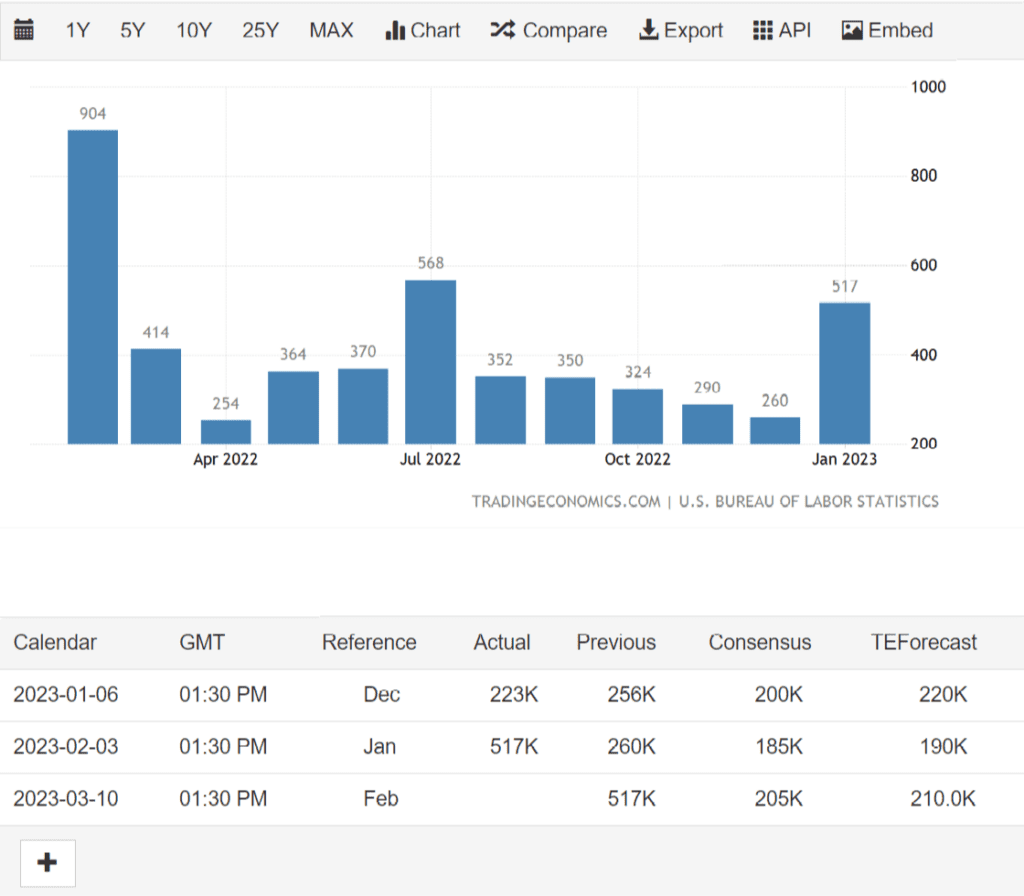Image resolution: width=1024 pixels, height=896 pixels.
Task: Click the 517K previous value in Feb row
Action: (632, 799)
